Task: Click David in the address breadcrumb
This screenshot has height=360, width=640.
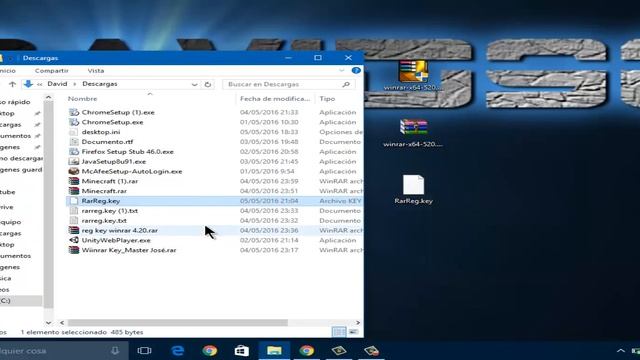Action: [x=57, y=84]
